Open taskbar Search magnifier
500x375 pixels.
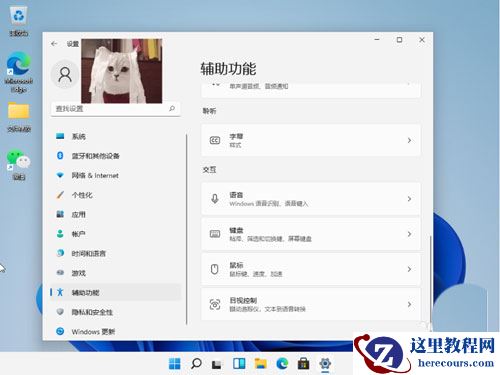[196, 363]
